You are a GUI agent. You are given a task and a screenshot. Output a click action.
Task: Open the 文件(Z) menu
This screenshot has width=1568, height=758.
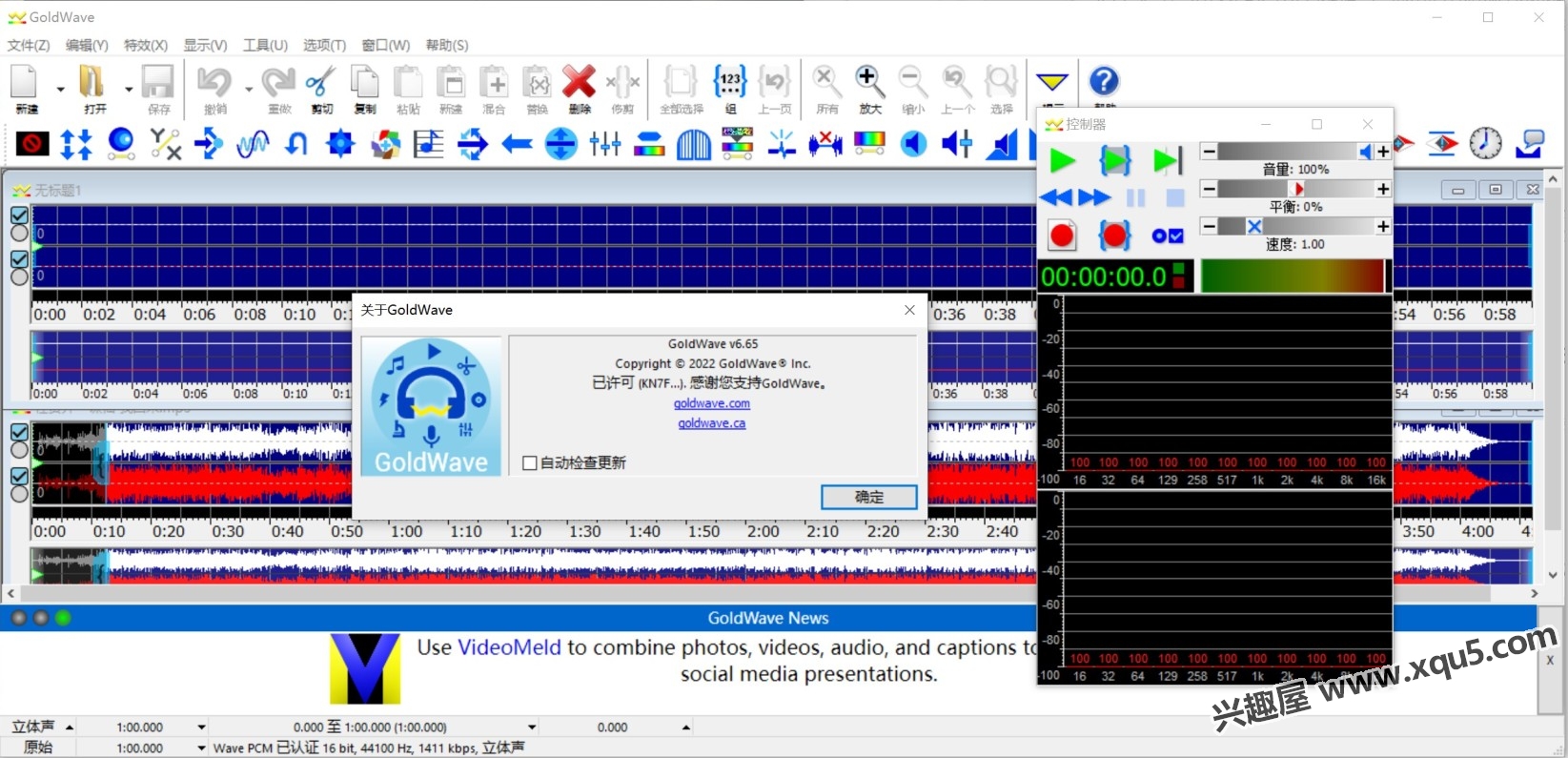(29, 45)
